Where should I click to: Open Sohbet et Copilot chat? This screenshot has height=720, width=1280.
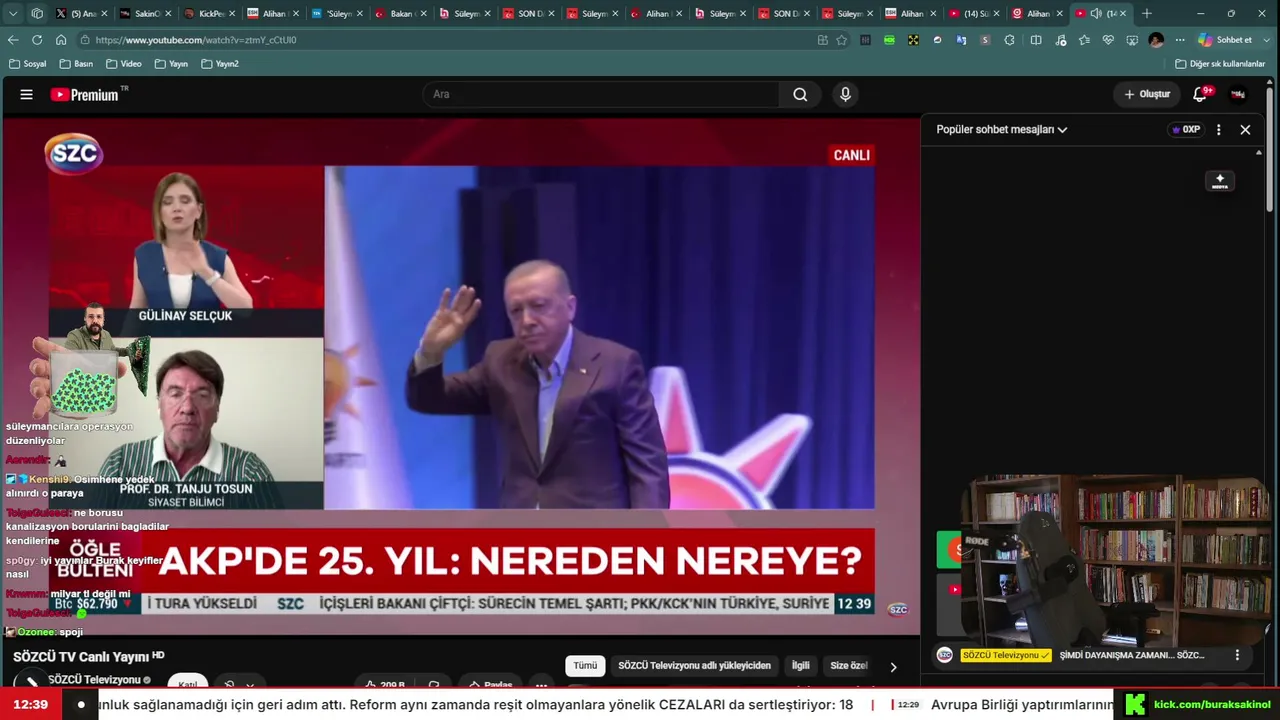(1227, 40)
